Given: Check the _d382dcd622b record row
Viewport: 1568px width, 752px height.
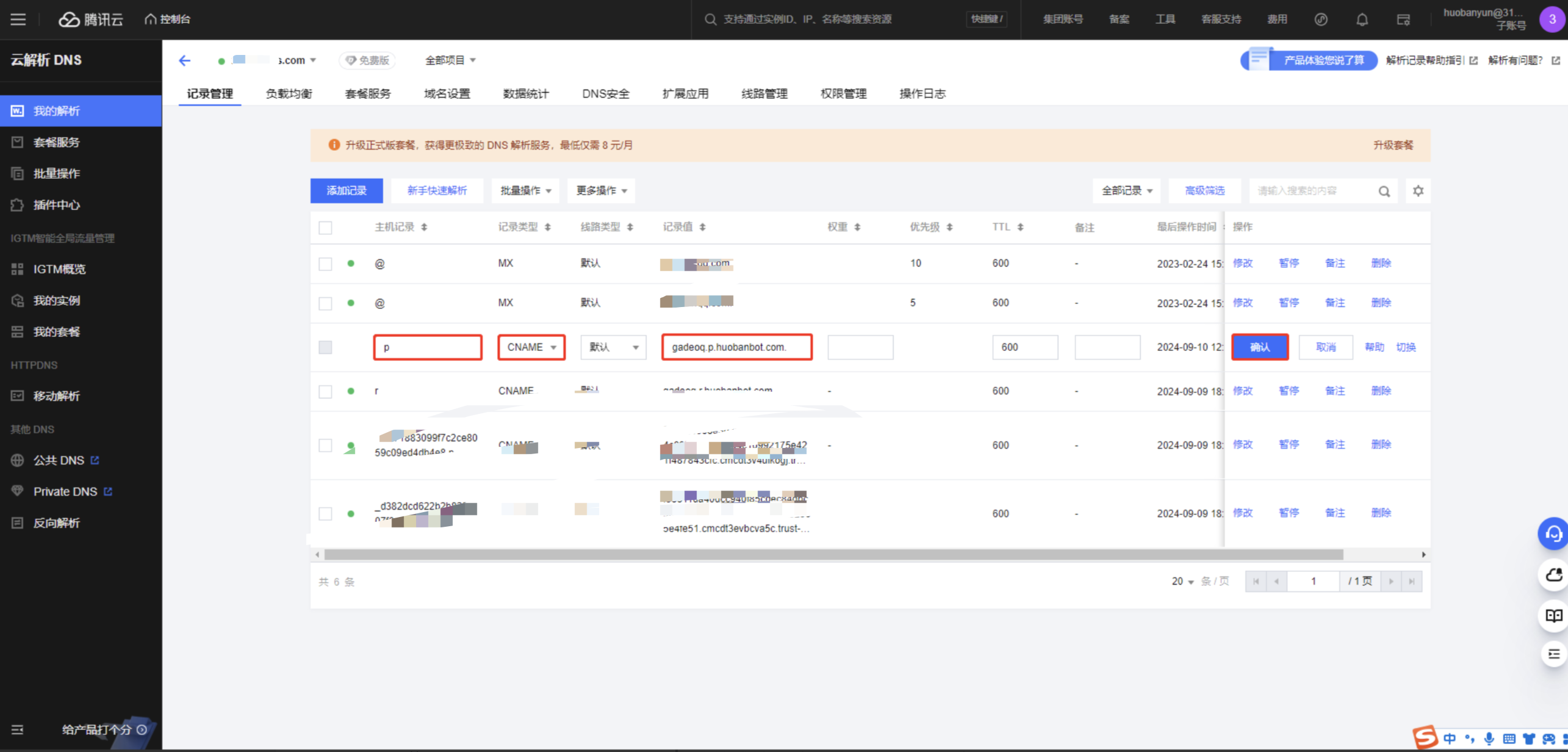Looking at the screenshot, I should (x=325, y=514).
